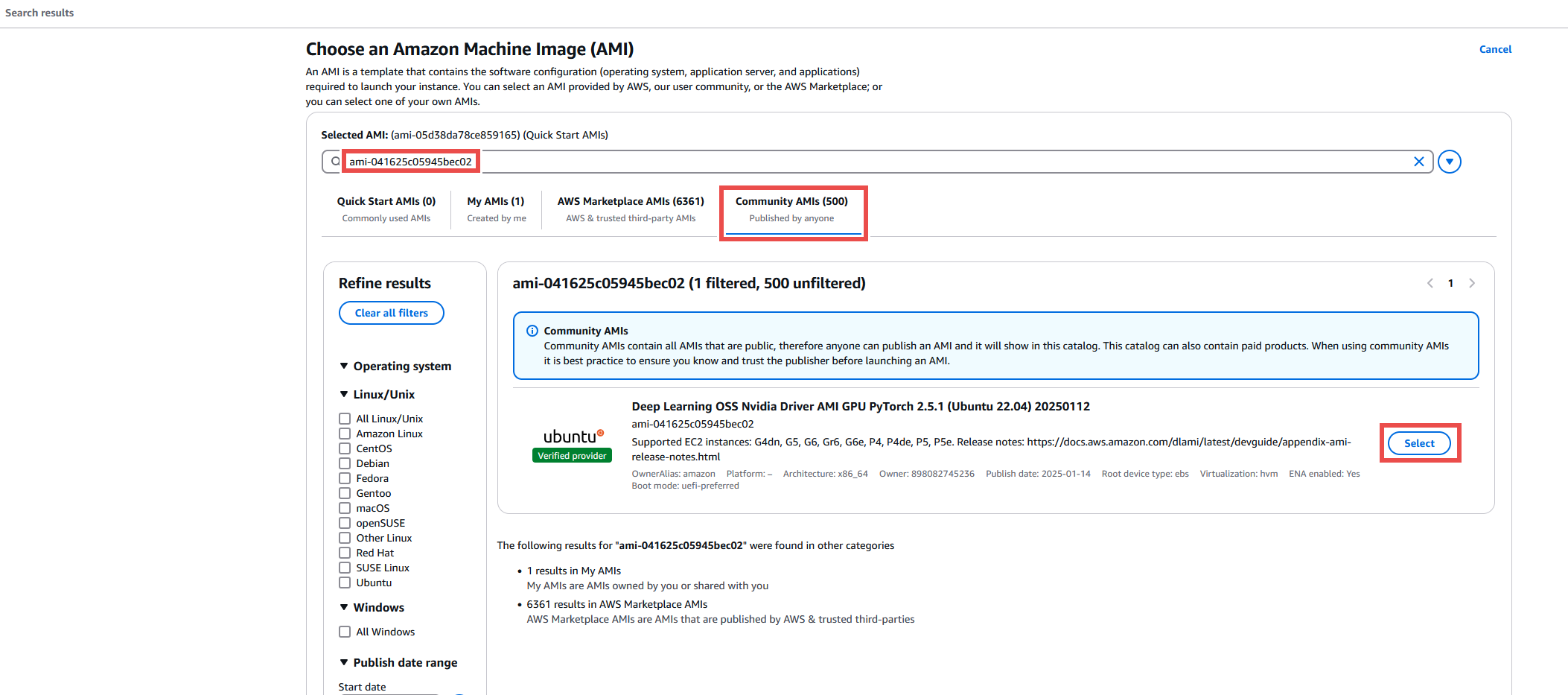This screenshot has width=1568, height=695.
Task: Click the Owner: 898082745236 detail
Action: click(x=926, y=474)
